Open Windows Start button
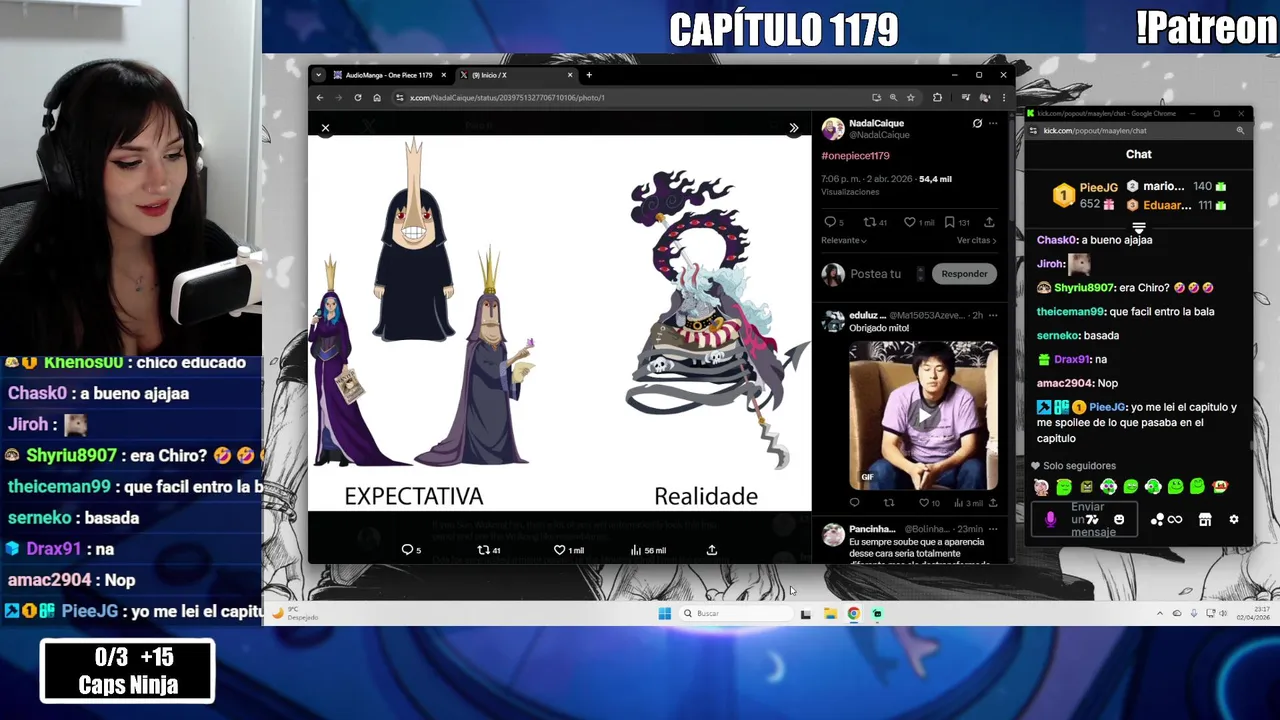The width and height of the screenshot is (1280, 720). (x=665, y=613)
